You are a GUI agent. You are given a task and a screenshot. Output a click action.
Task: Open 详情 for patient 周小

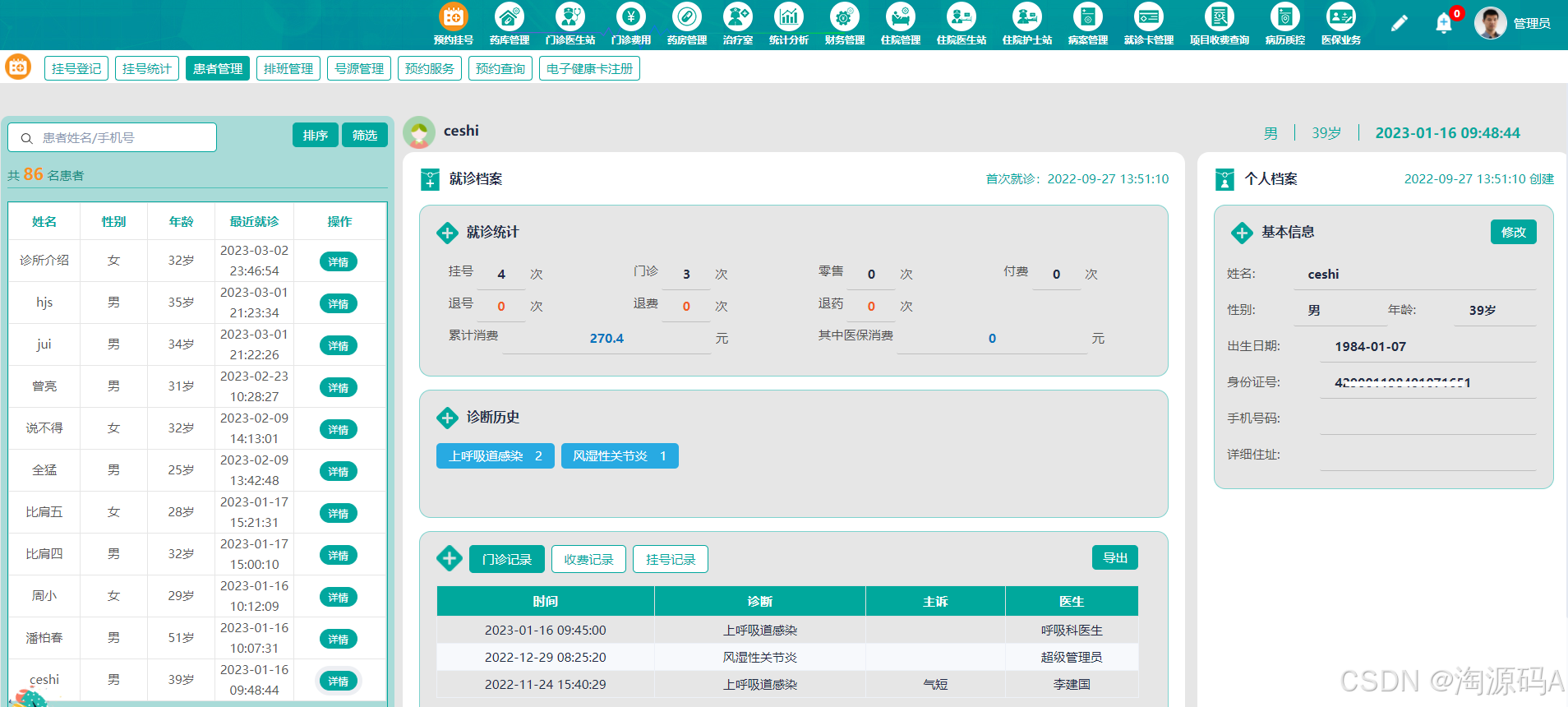339,597
